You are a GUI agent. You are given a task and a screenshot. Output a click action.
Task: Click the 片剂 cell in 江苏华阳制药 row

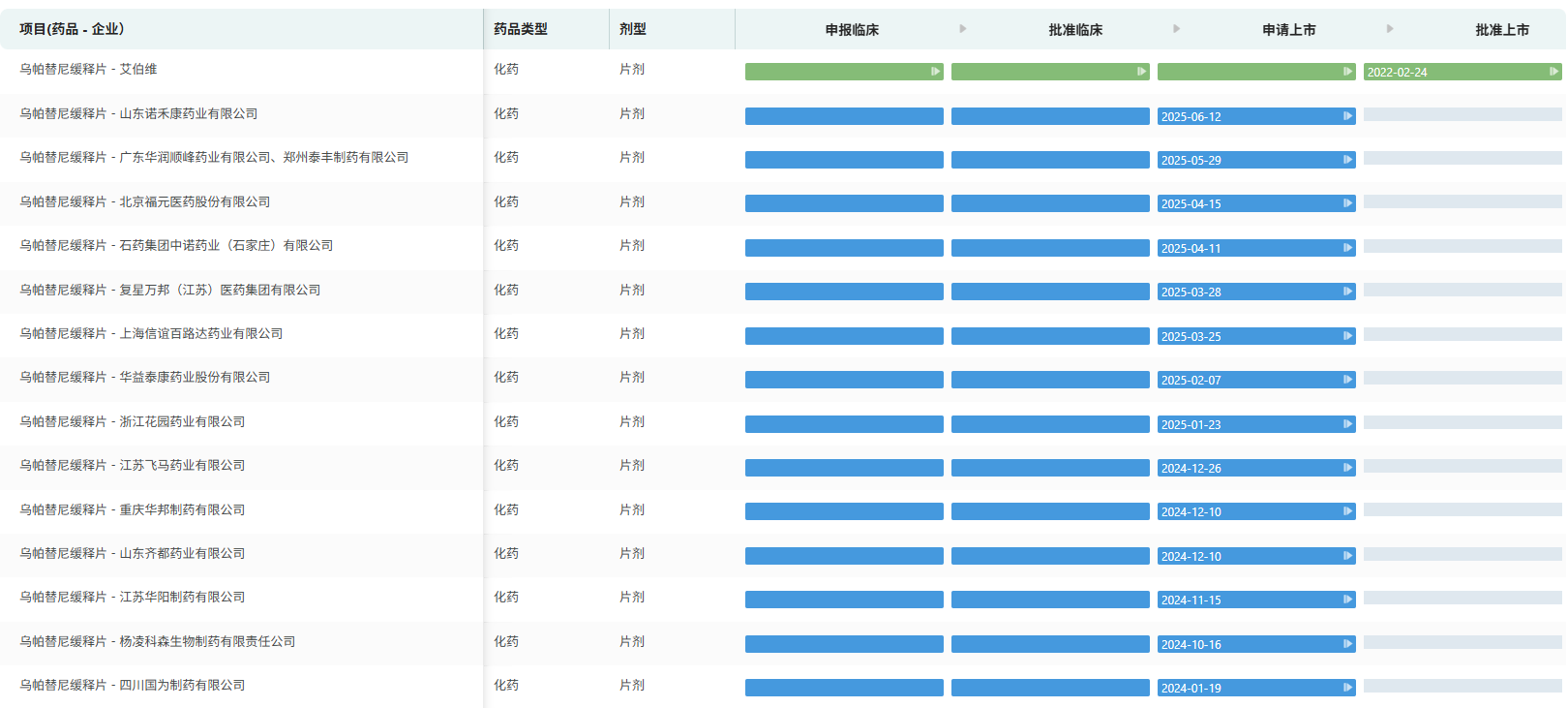click(x=632, y=597)
